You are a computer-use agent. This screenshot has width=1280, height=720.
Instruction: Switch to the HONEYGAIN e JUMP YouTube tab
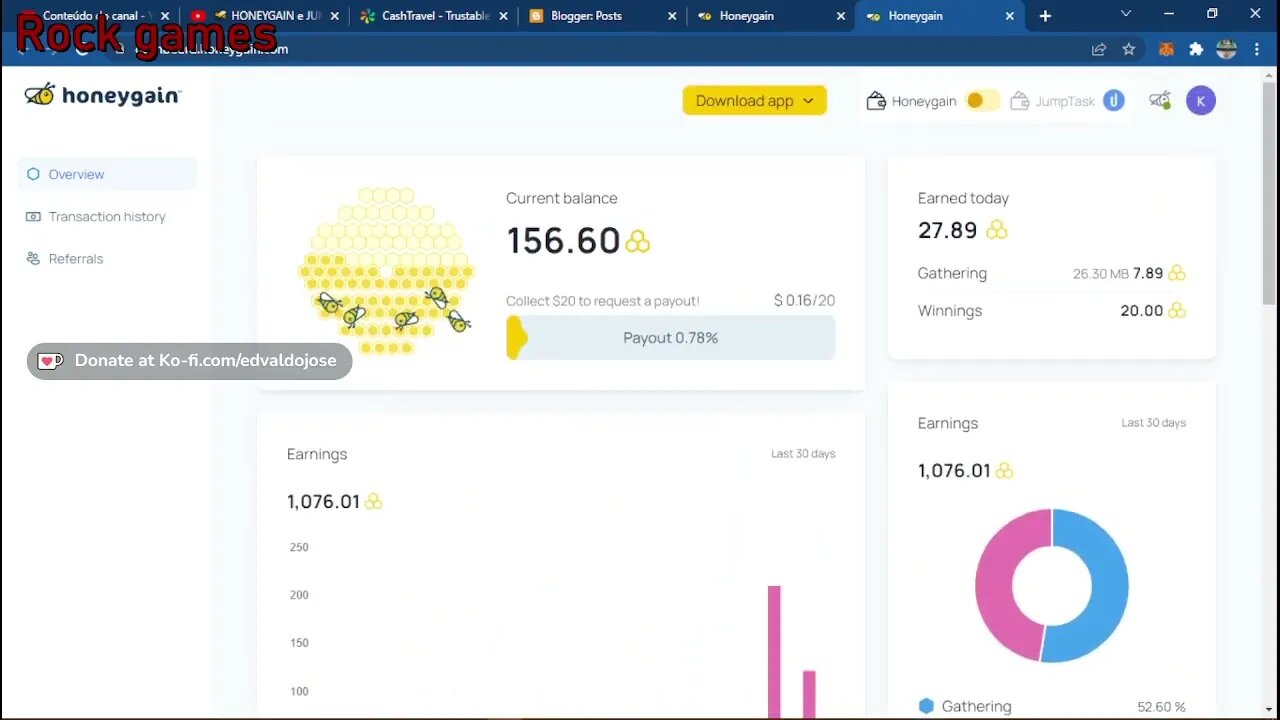(267, 16)
